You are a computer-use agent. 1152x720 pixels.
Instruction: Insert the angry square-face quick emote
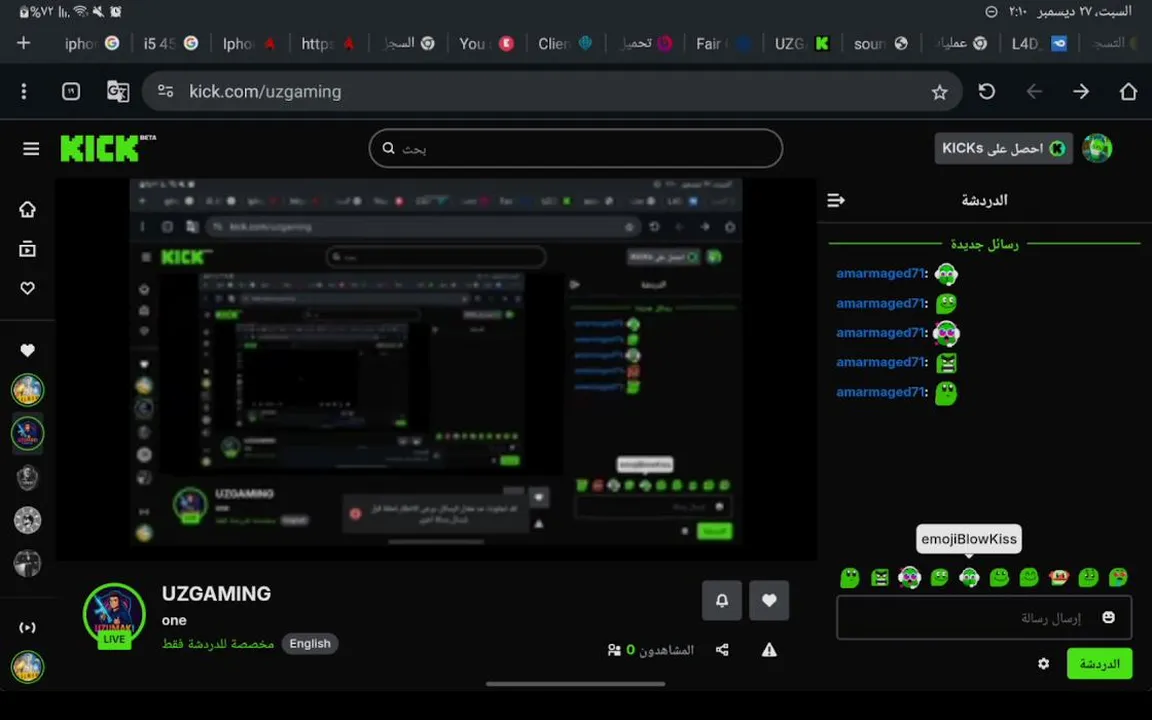(879, 577)
